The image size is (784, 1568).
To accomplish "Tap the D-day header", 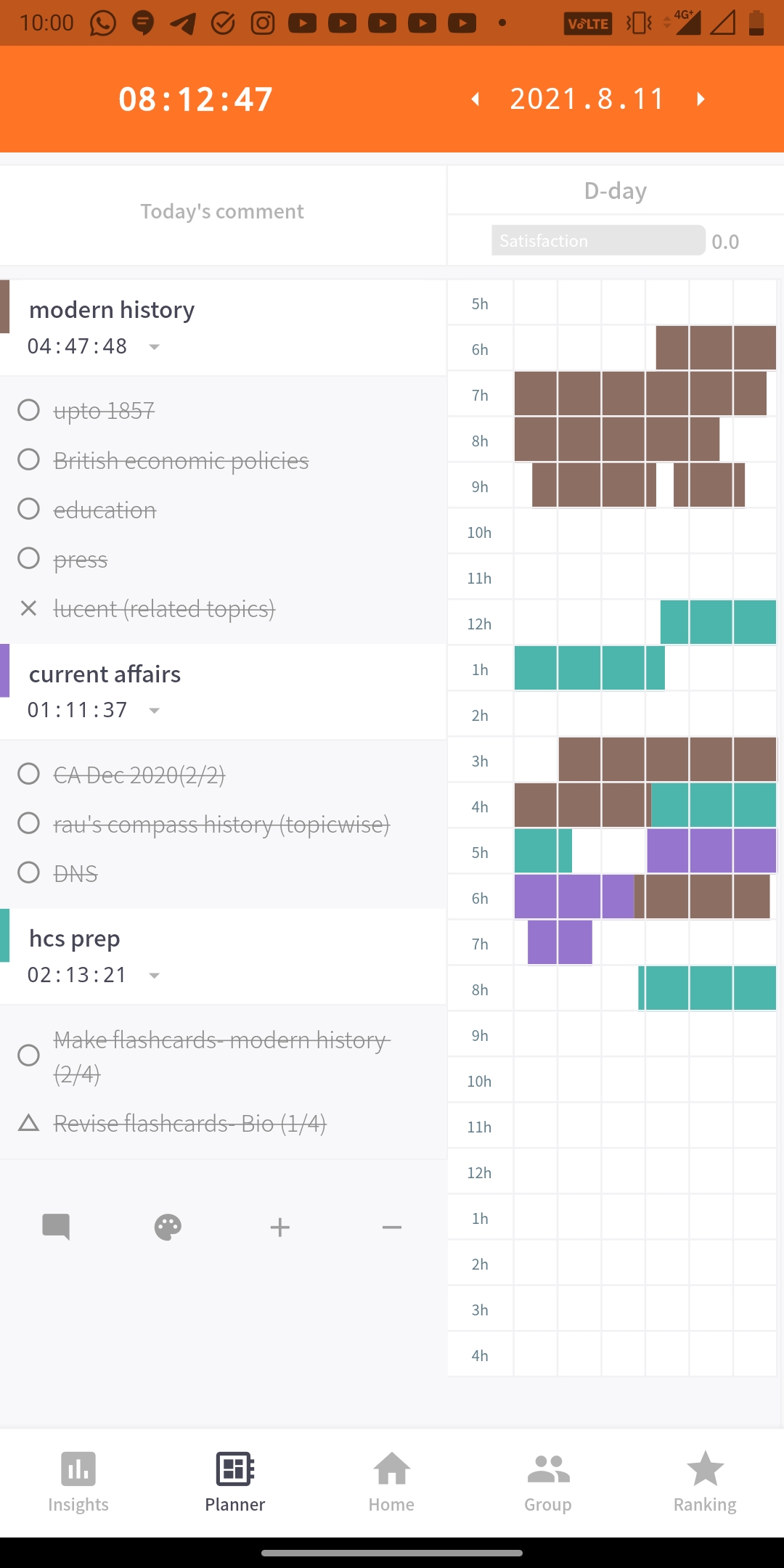I will [x=615, y=191].
